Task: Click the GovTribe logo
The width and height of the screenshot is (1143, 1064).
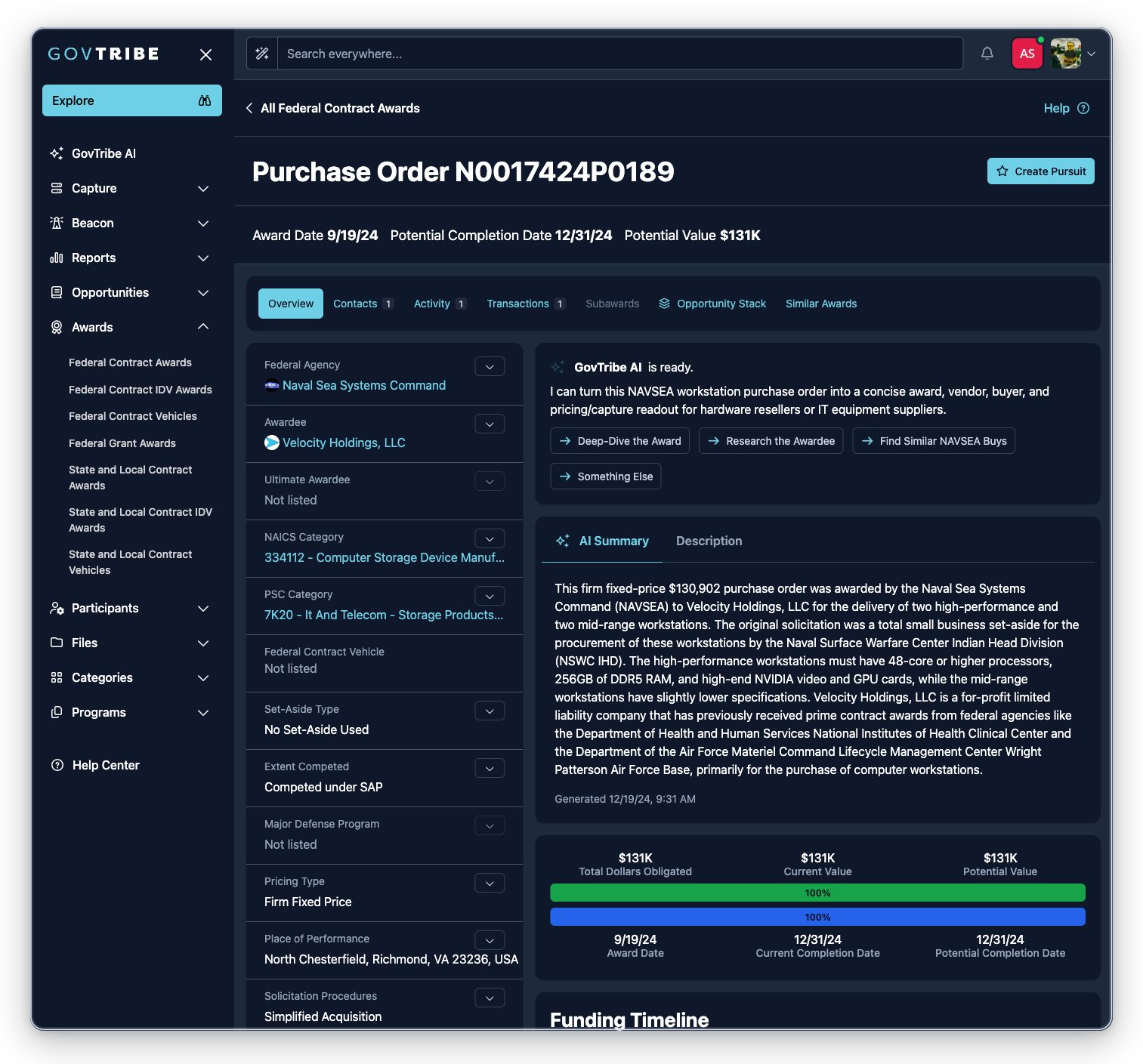Action: coord(103,54)
